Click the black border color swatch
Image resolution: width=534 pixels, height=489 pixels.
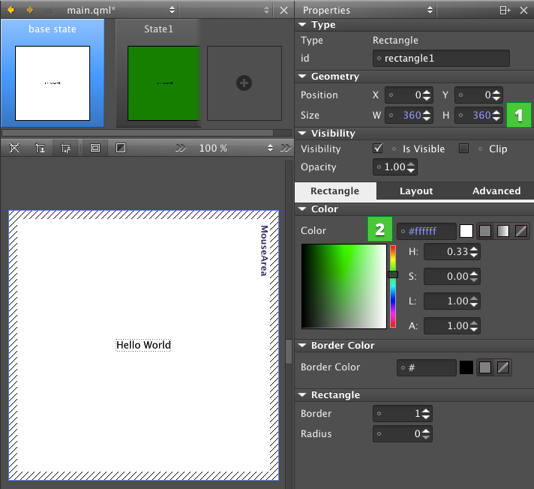pyautogui.click(x=466, y=367)
